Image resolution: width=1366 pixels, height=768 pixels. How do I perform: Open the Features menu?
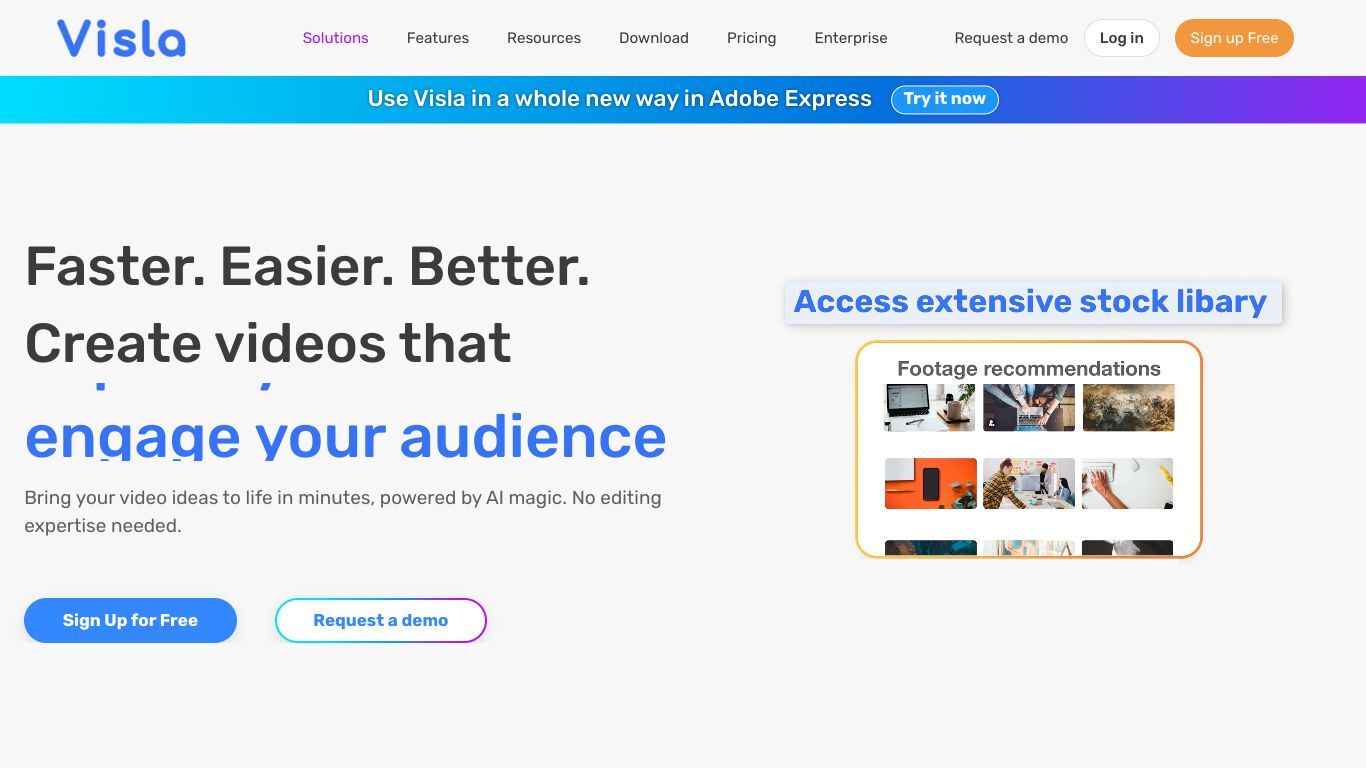pos(437,38)
